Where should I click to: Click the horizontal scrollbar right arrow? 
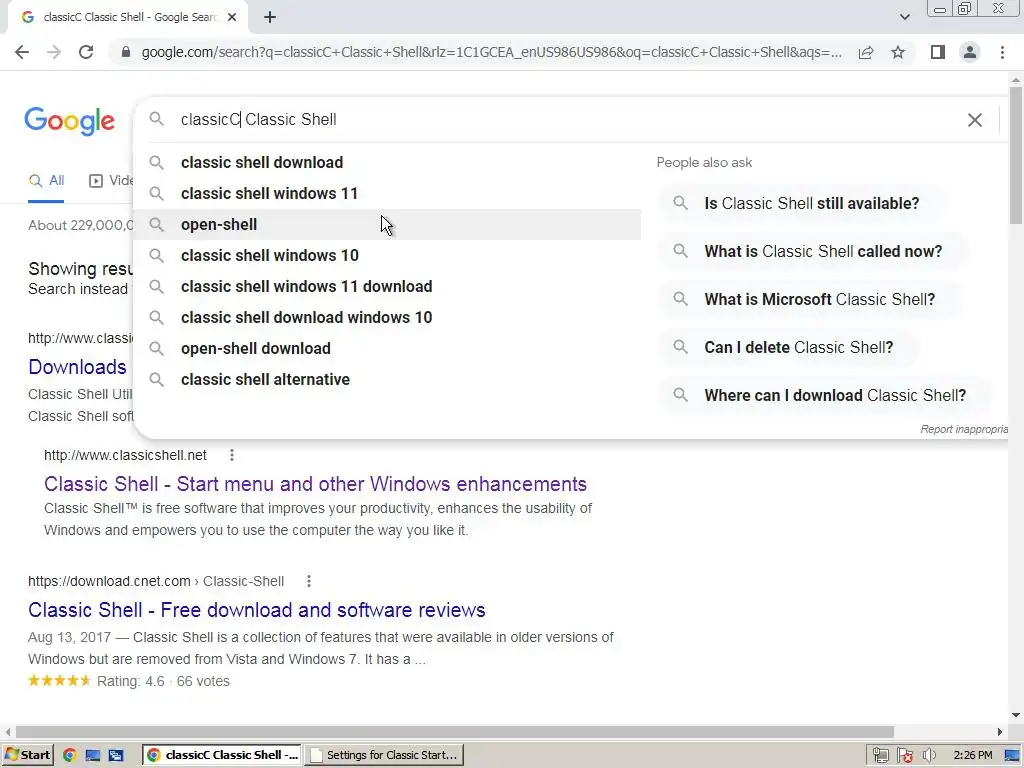(x=999, y=732)
